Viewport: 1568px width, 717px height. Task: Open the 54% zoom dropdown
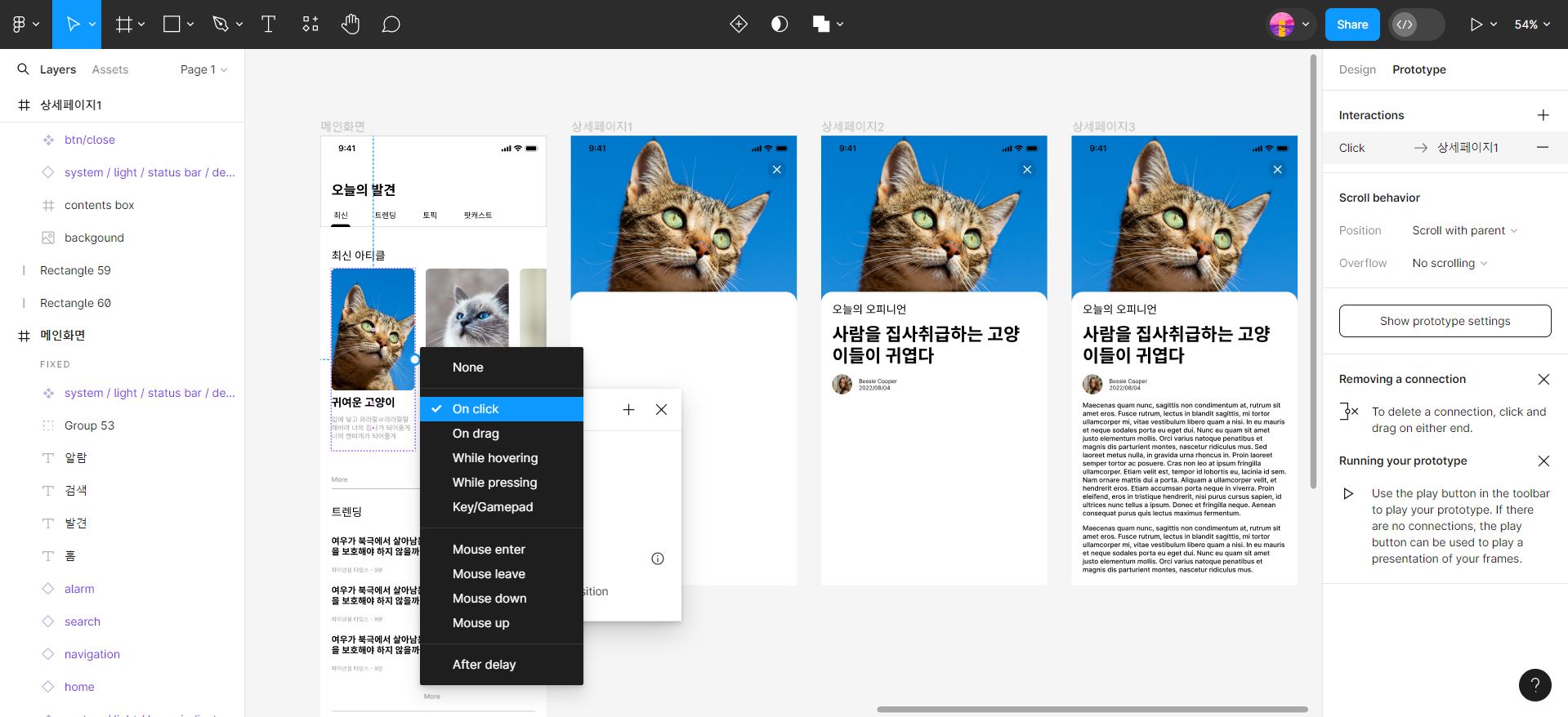coord(1532,24)
